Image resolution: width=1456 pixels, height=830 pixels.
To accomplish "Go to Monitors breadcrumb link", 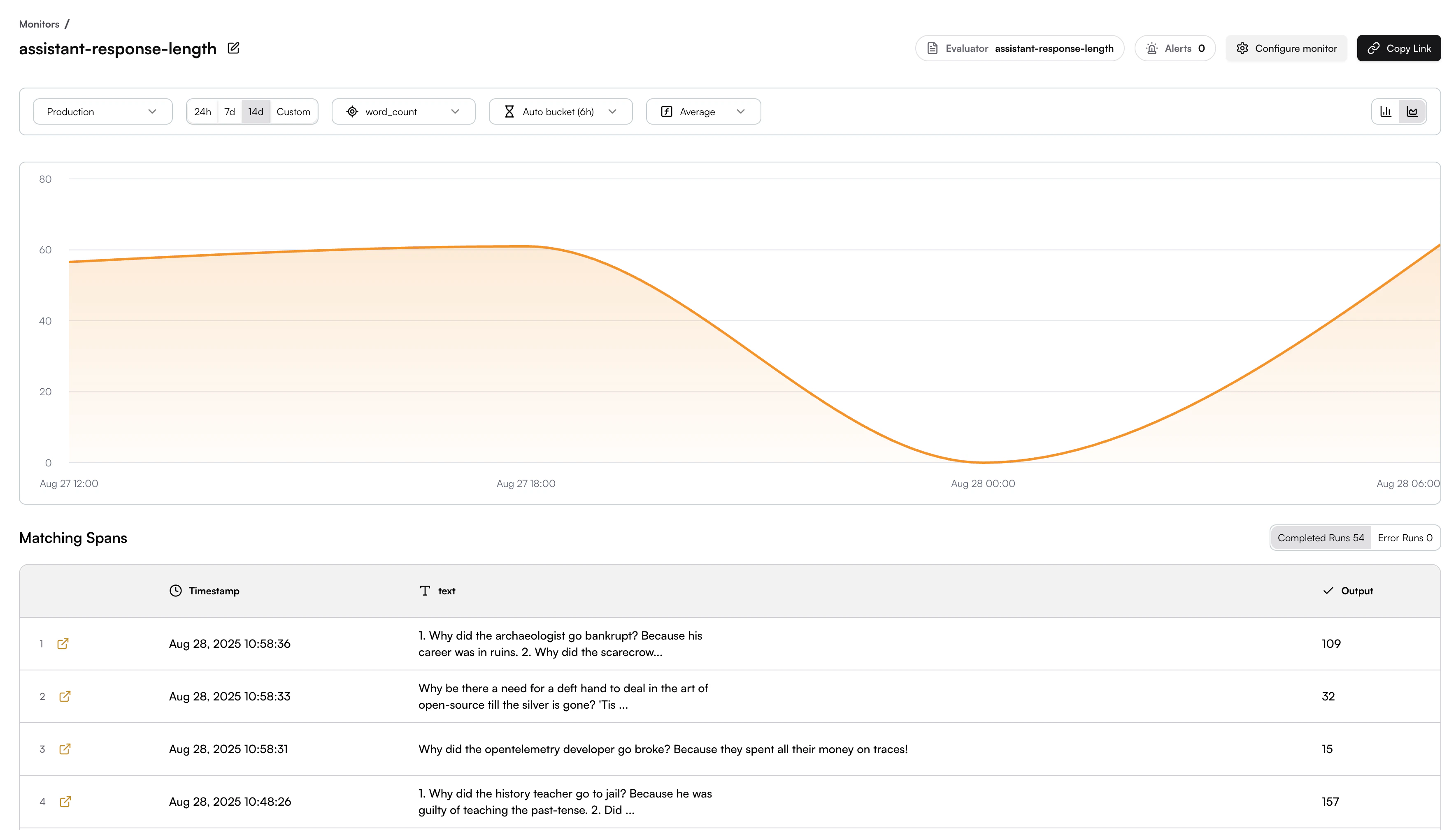I will point(39,24).
